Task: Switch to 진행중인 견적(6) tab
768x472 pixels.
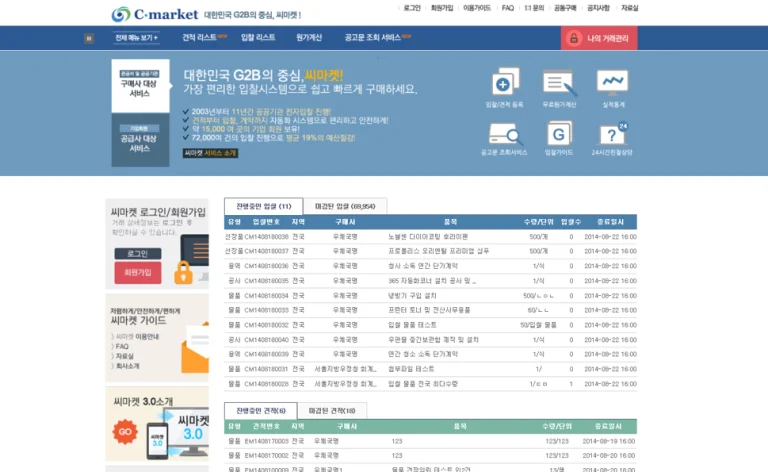Action: pyautogui.click(x=261, y=411)
